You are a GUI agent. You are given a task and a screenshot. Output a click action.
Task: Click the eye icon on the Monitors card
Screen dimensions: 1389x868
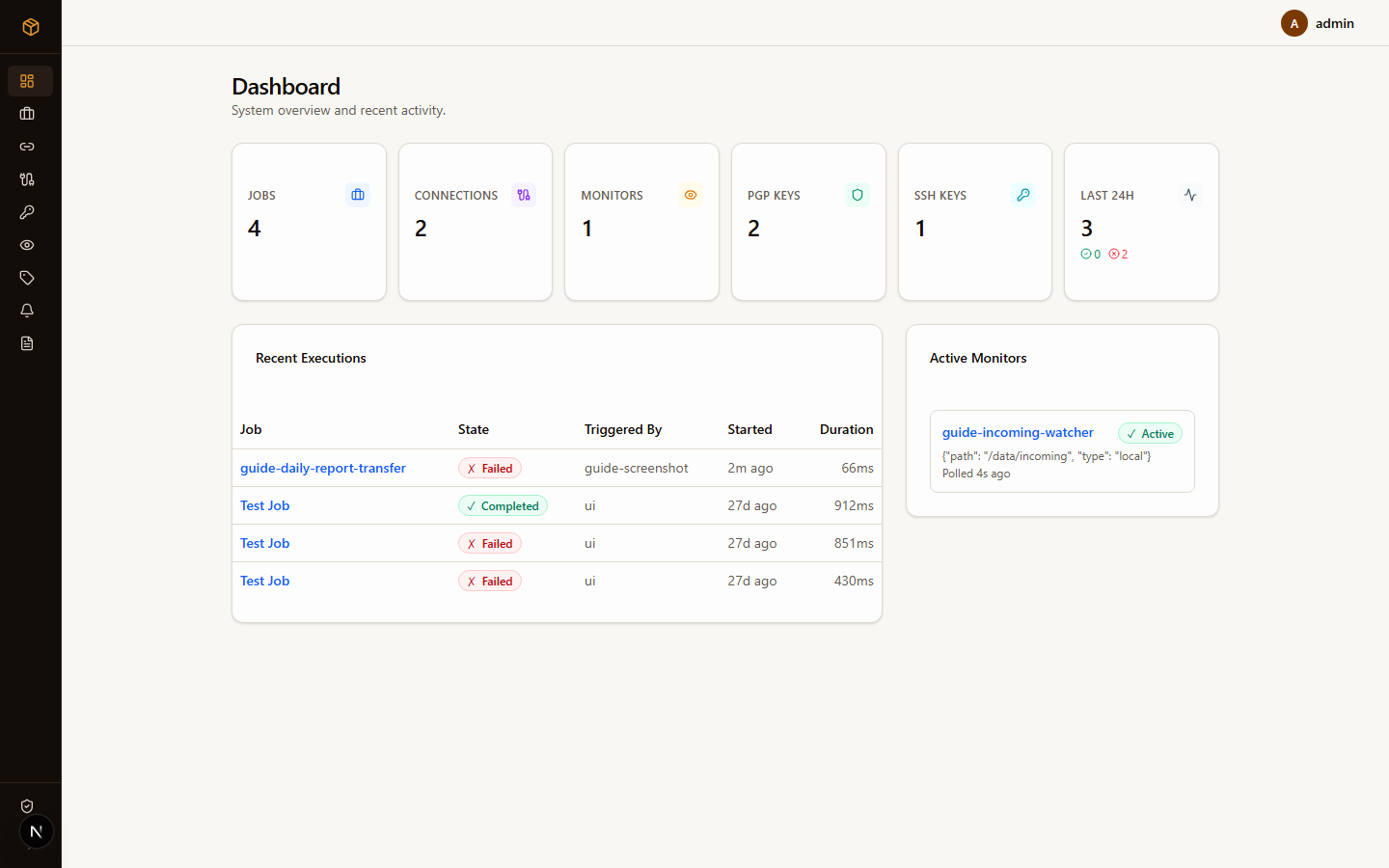tap(691, 195)
